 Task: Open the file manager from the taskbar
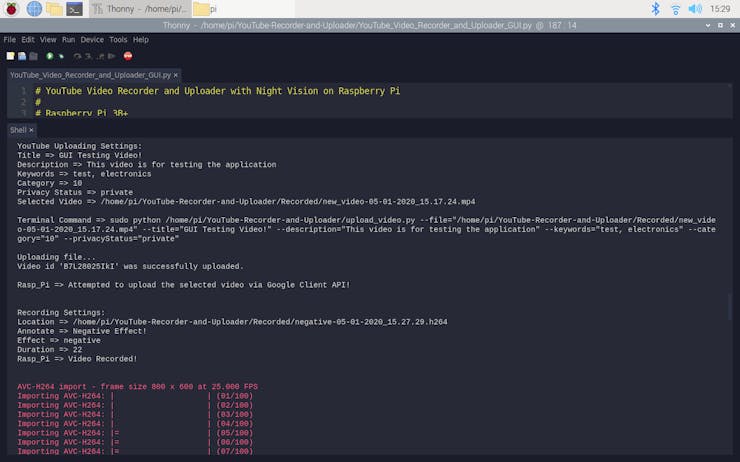(x=54, y=8)
